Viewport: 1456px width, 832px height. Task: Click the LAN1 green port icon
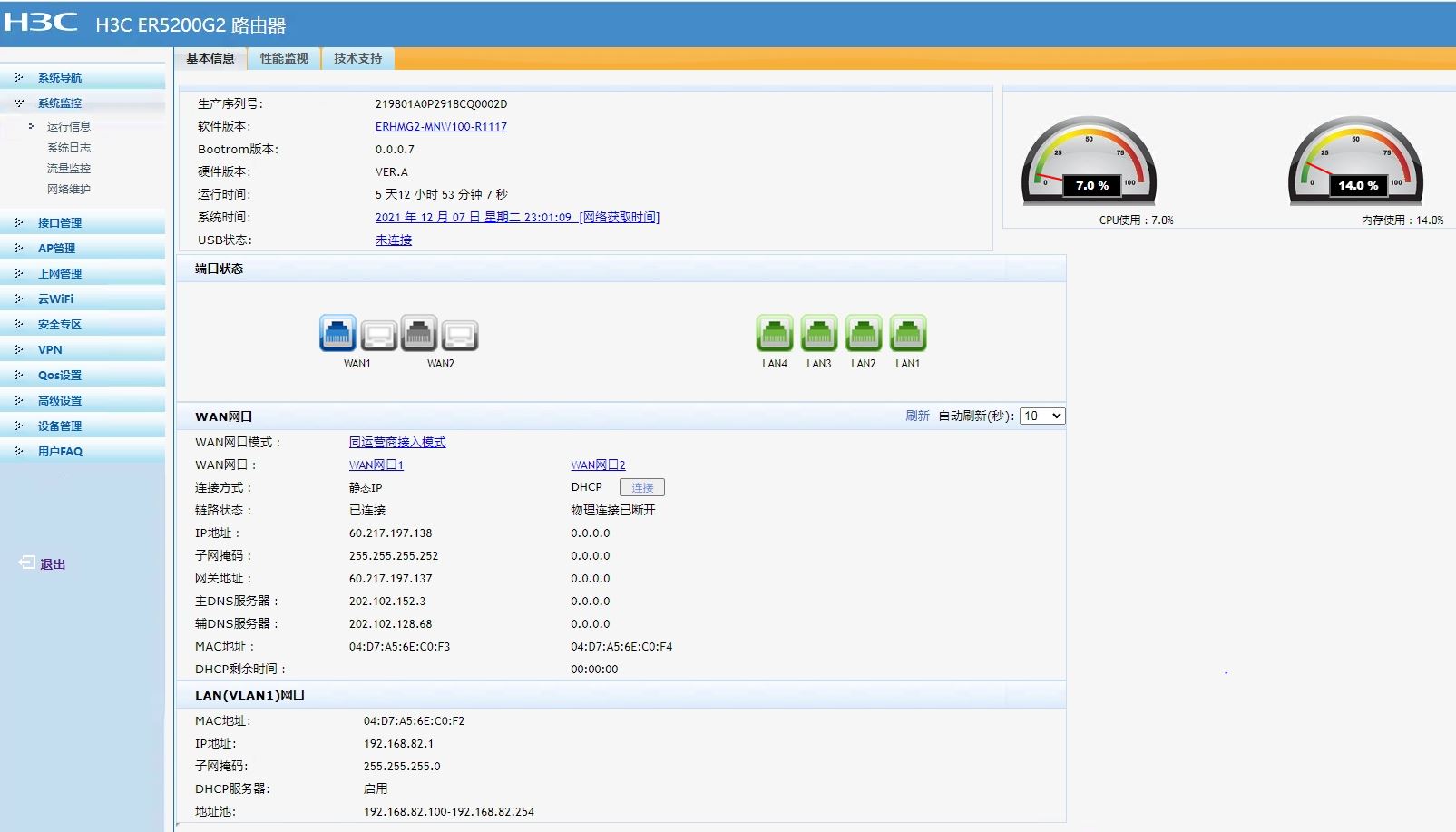(908, 334)
